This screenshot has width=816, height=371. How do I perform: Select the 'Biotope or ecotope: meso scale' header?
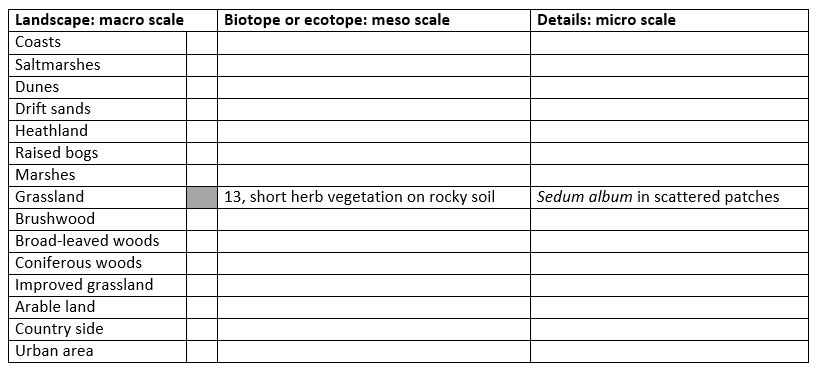pos(374,20)
